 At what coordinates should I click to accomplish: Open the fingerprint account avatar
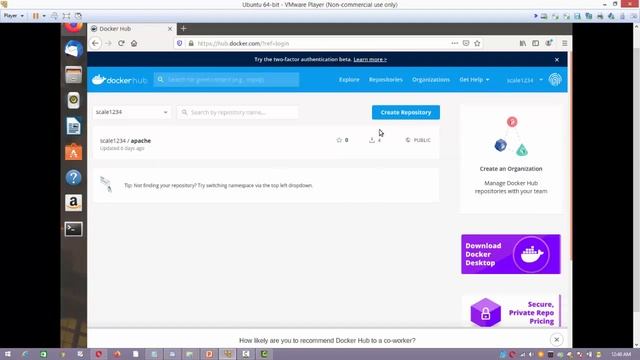555,80
